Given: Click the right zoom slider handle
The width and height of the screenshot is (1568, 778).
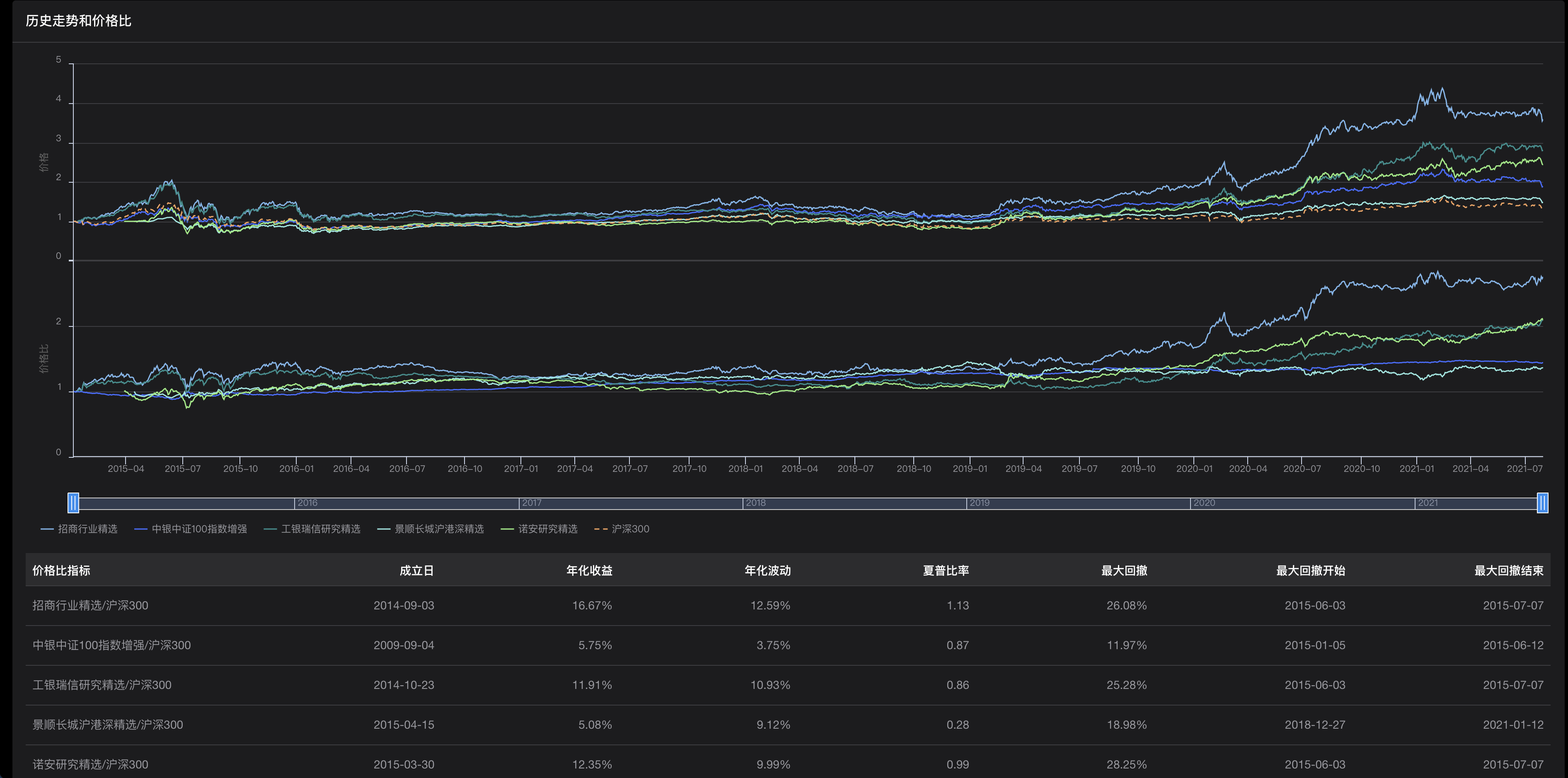Looking at the screenshot, I should click(1542, 503).
